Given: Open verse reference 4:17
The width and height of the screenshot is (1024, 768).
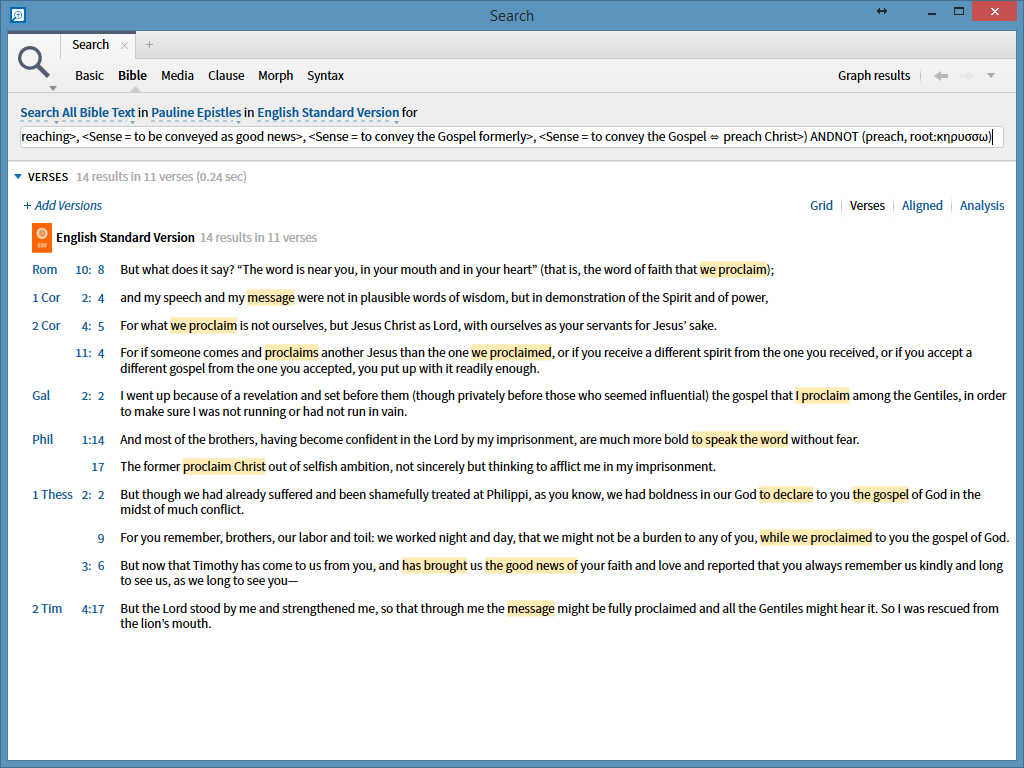Looking at the screenshot, I should pos(93,609).
